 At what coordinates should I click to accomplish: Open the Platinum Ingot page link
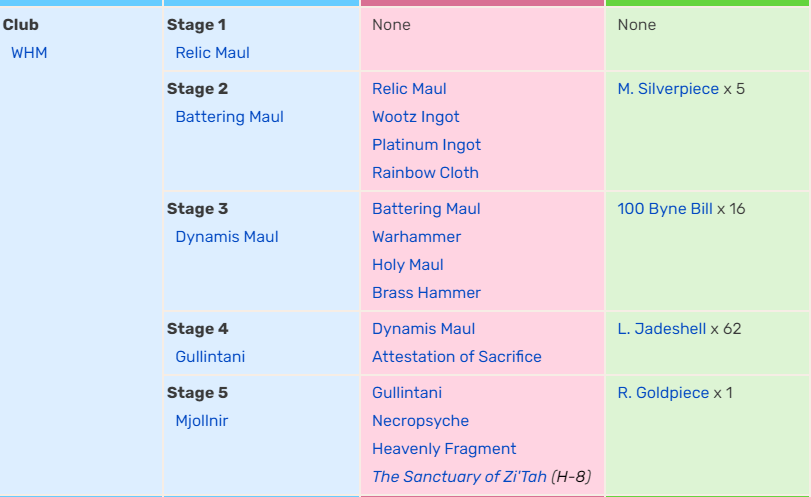(x=426, y=145)
